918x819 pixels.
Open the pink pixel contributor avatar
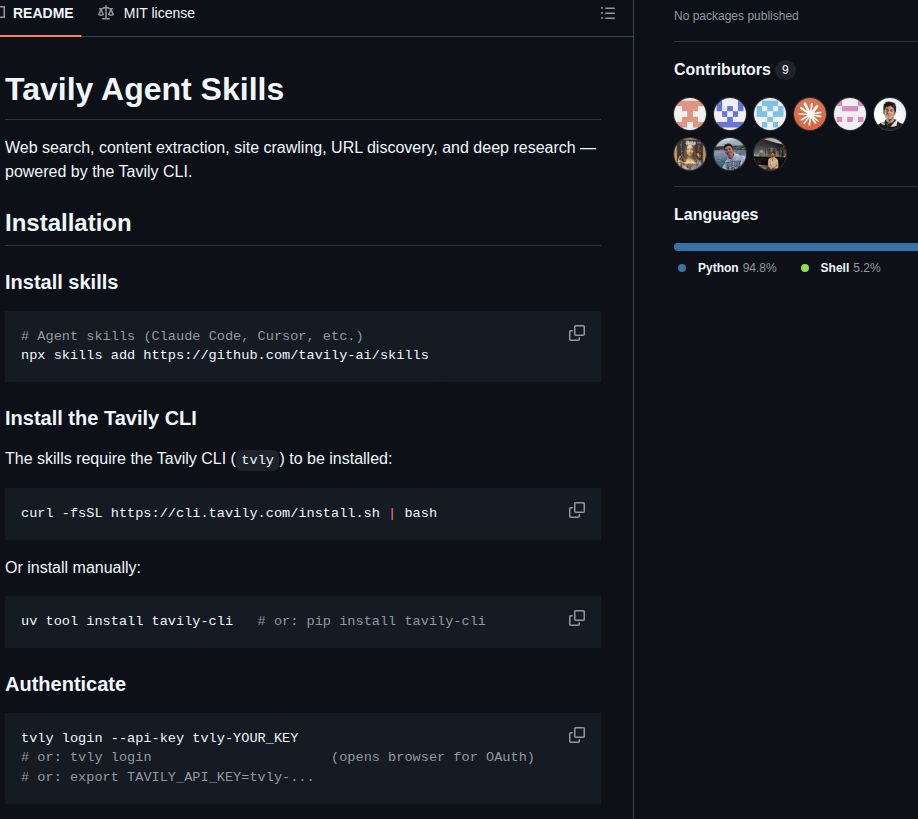[850, 114]
